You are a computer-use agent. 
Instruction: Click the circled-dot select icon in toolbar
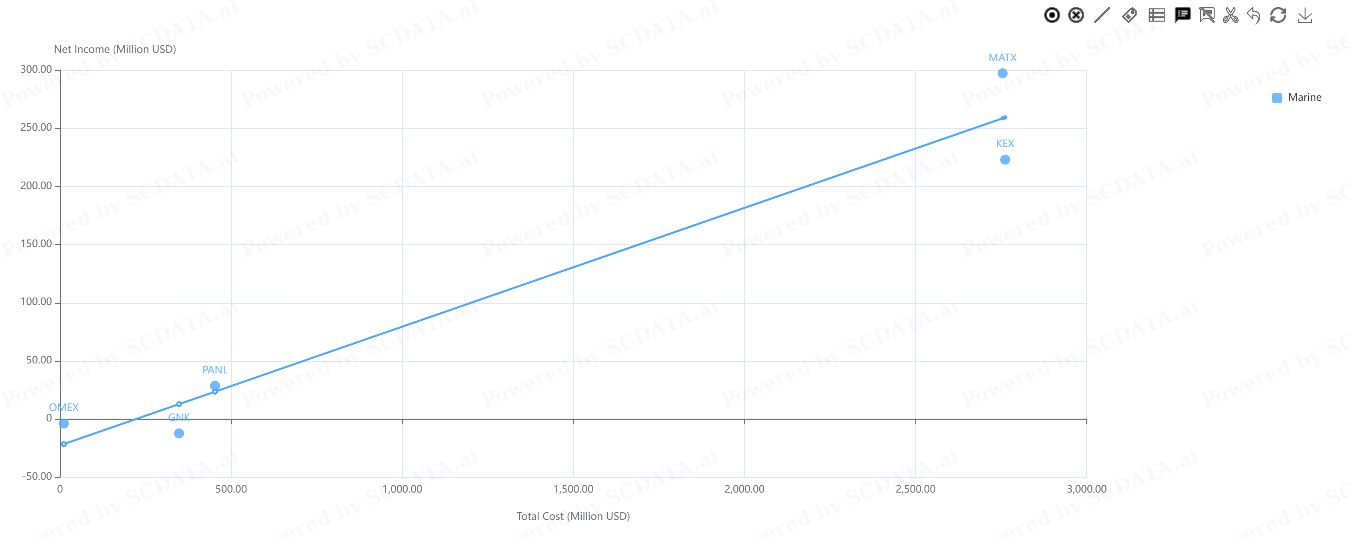tap(1052, 15)
